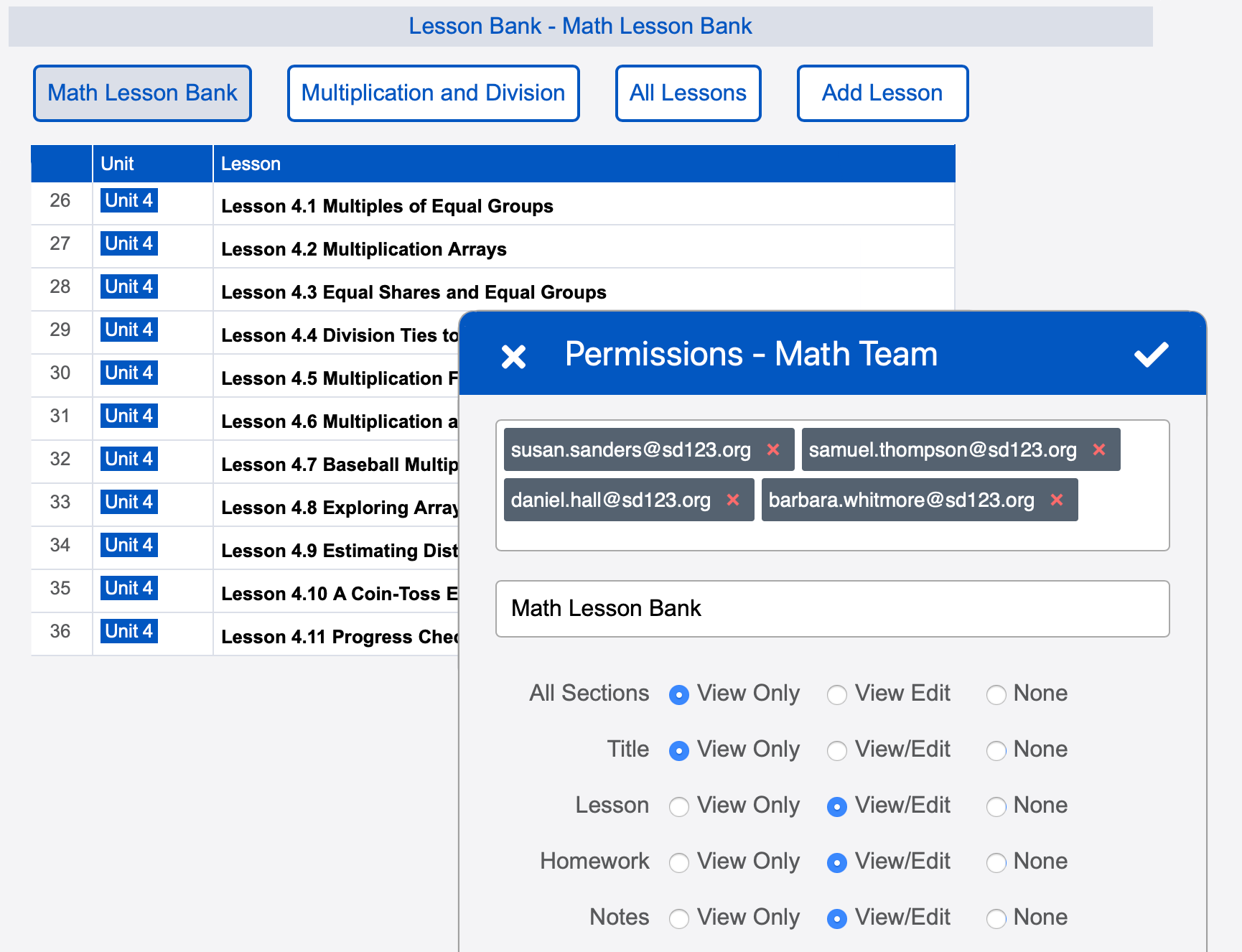Switch to the All Lessons view
Screen dimensions: 1242x952
tap(687, 93)
